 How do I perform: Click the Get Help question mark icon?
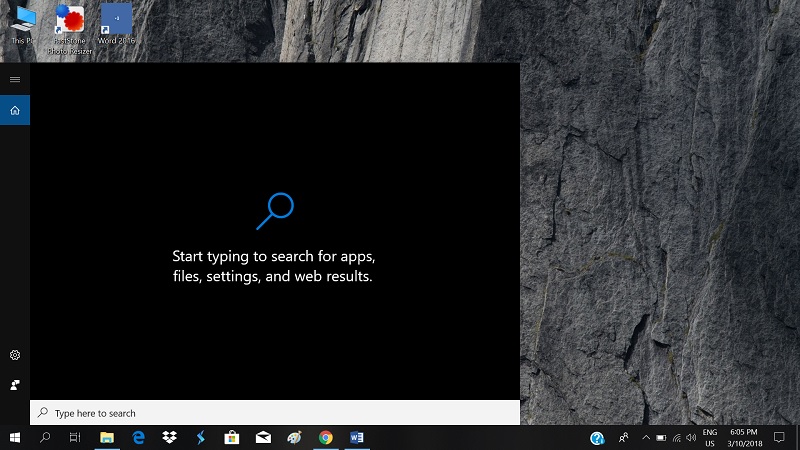pos(597,438)
